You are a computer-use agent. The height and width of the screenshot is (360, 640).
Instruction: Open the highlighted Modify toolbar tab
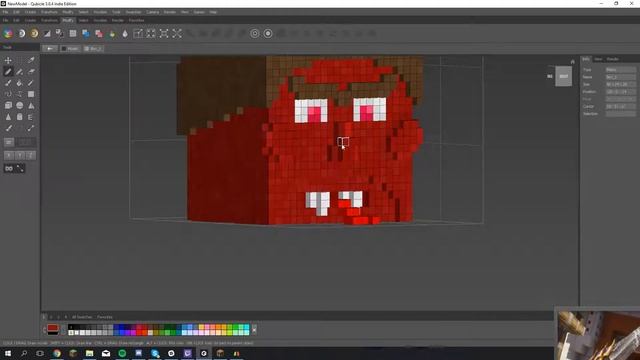pyautogui.click(x=68, y=20)
